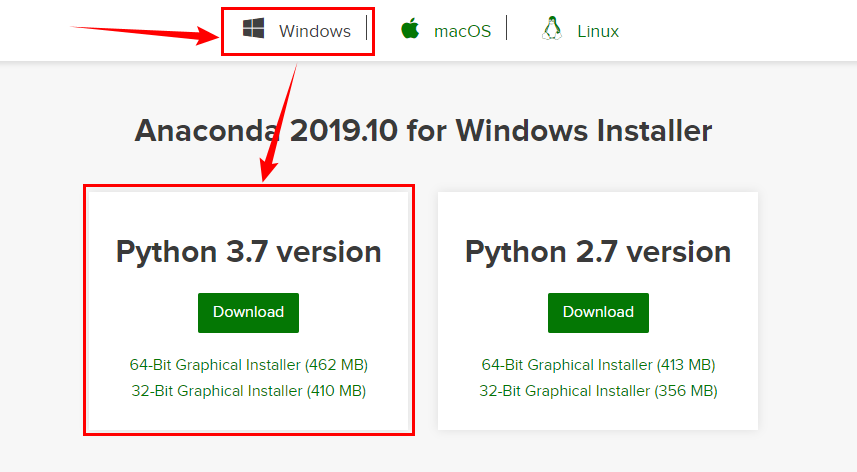Click the Anaconda 2019.10 for Windows Installer title
This screenshot has width=857, height=472.
[424, 131]
